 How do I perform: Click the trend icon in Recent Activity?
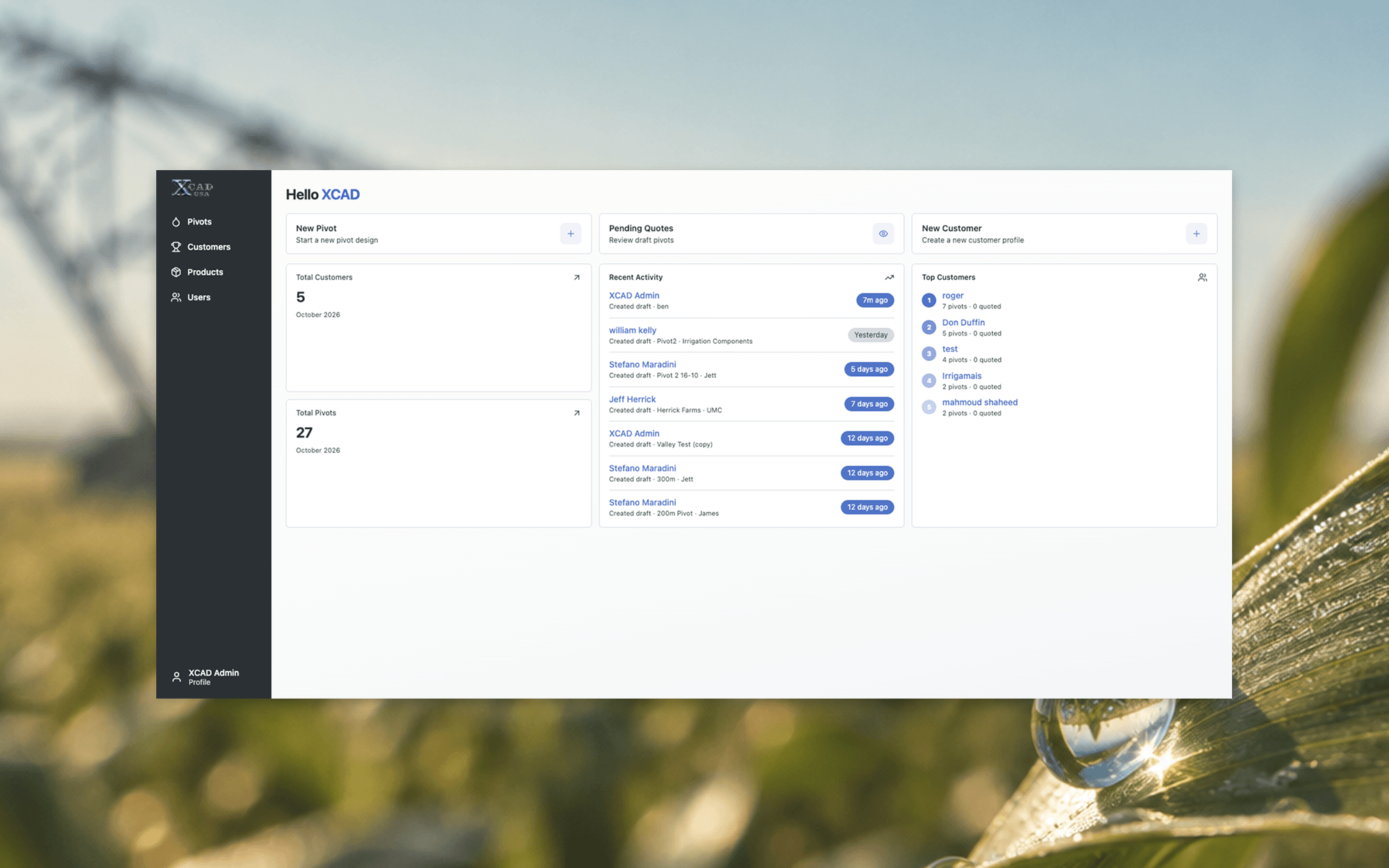[889, 278]
